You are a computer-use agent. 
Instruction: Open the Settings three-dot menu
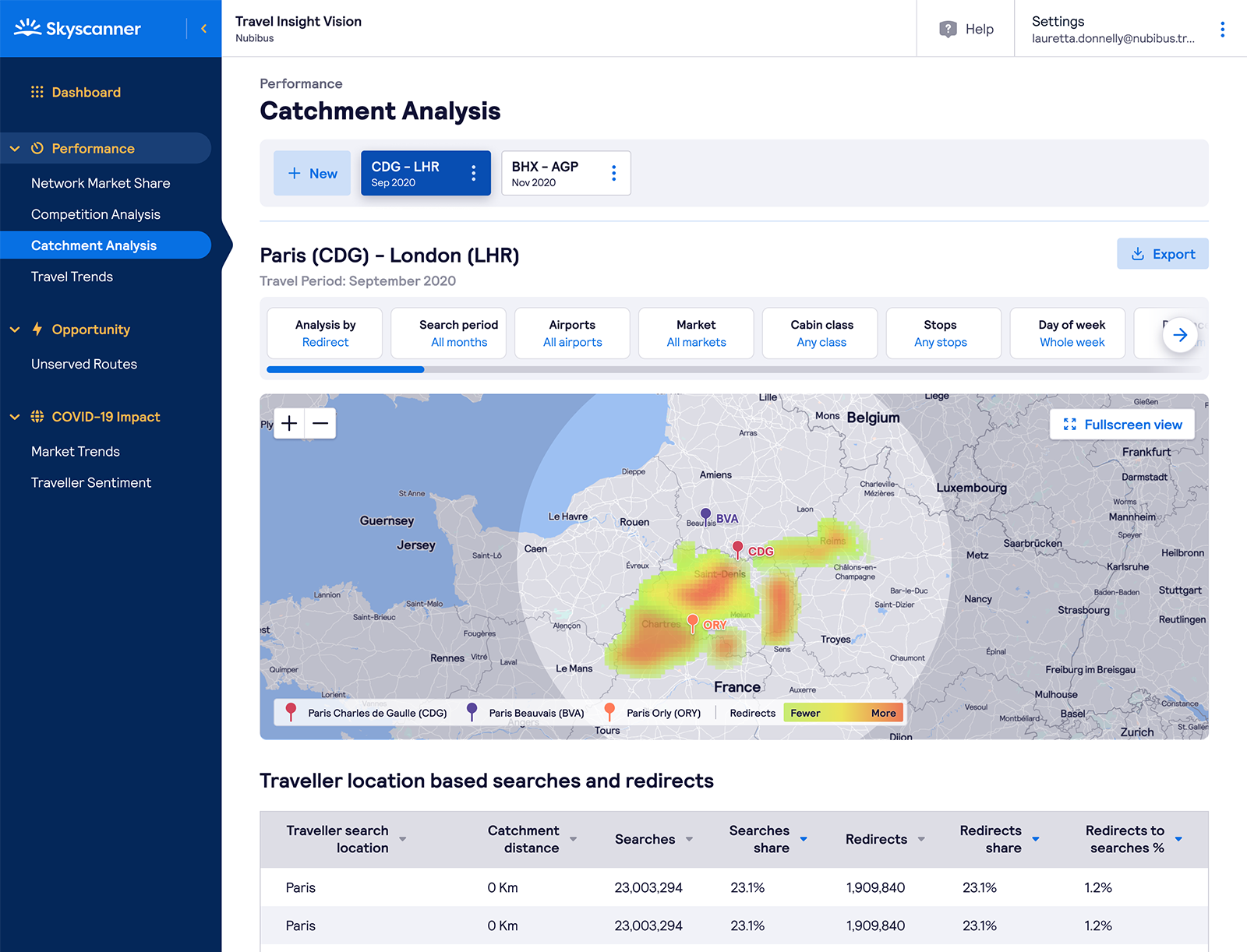tap(1222, 29)
